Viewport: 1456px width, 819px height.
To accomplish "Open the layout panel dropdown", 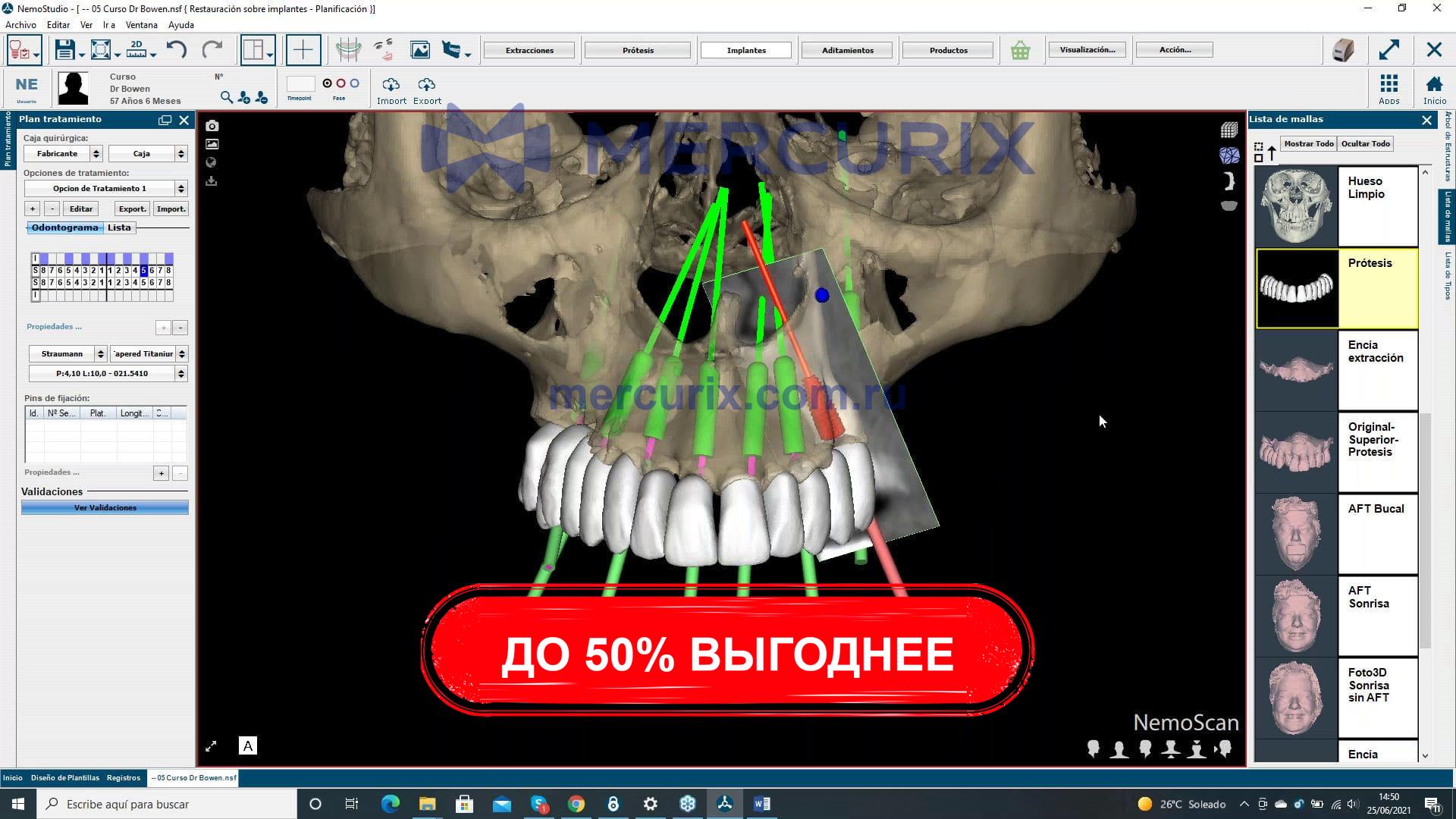I will tap(269, 55).
